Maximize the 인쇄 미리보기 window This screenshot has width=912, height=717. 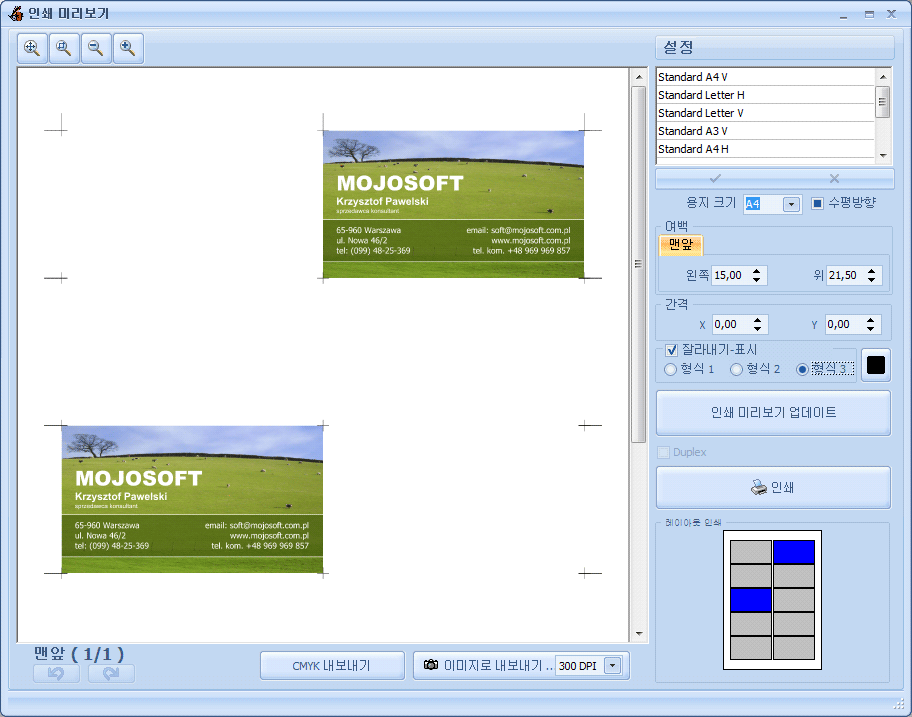click(x=869, y=15)
